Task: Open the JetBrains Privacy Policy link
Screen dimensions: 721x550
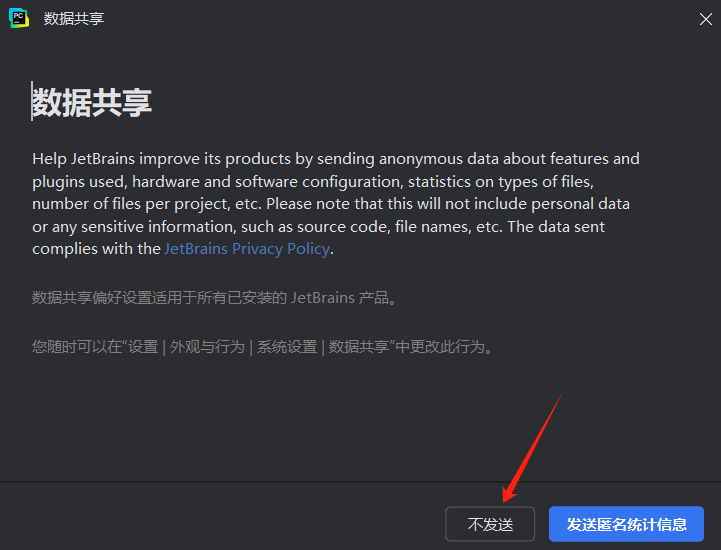Action: [x=247, y=249]
